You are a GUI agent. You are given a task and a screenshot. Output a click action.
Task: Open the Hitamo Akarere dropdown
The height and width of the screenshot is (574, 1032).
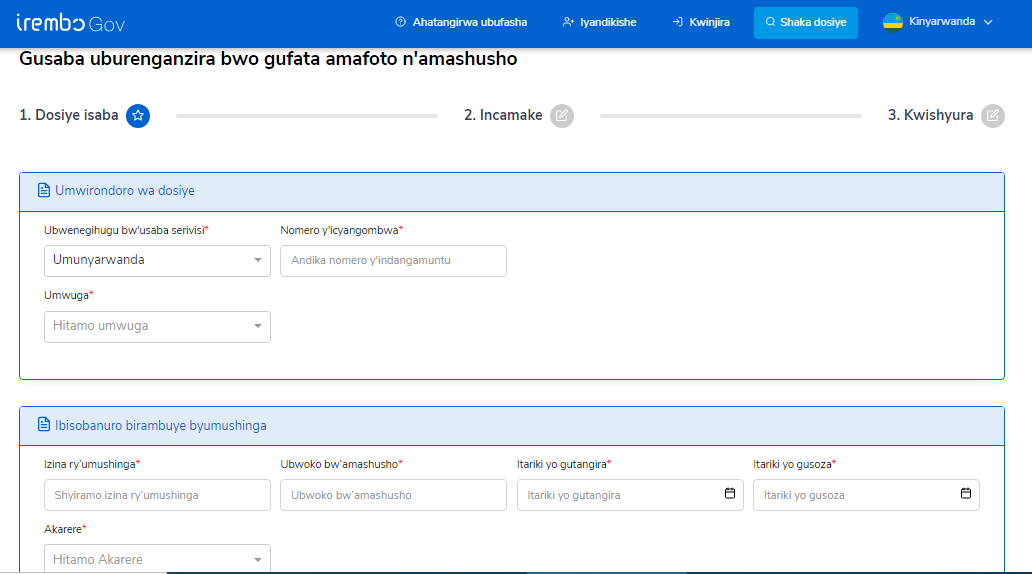[x=157, y=559]
